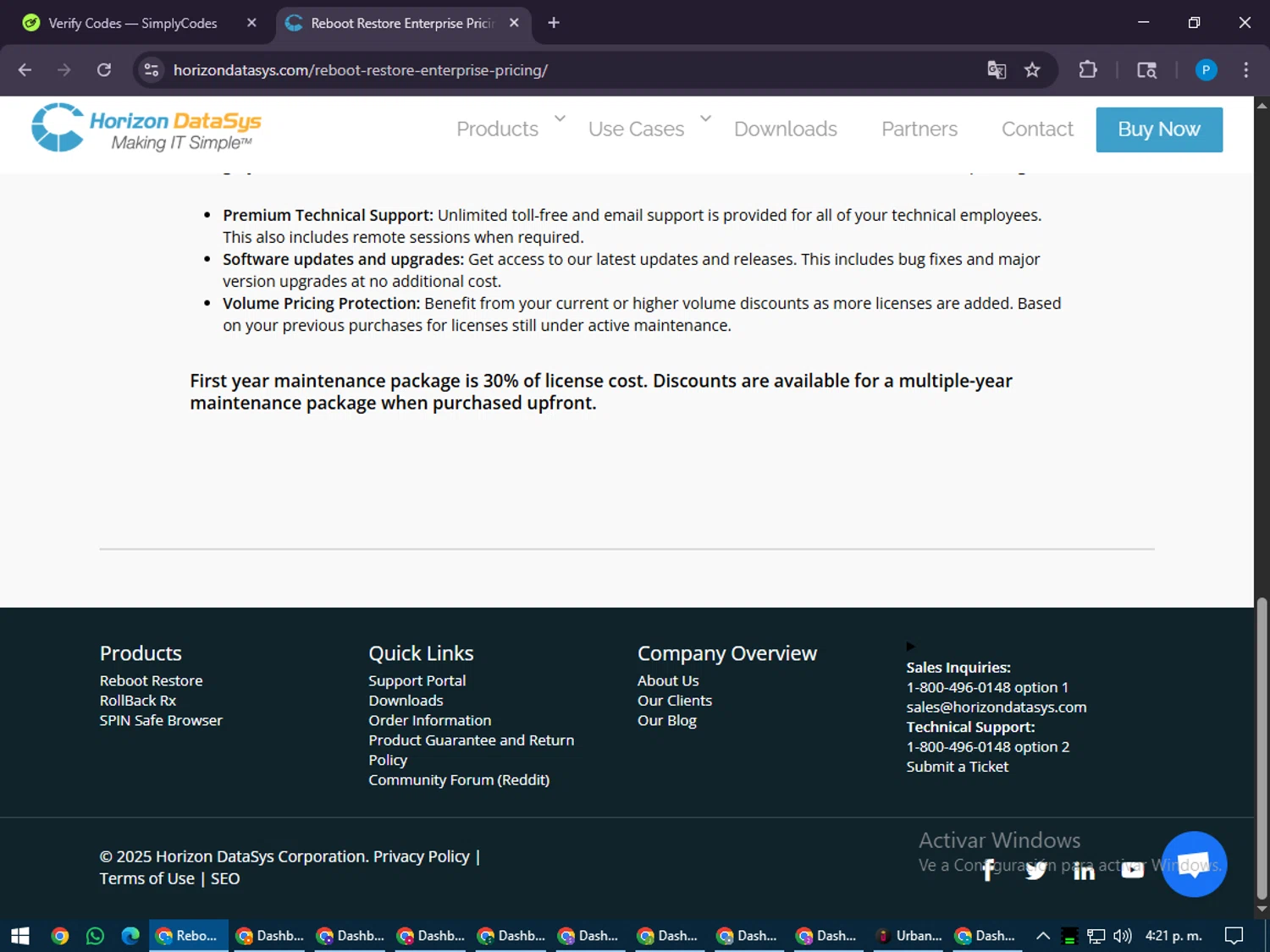Go to Downloads in top navigation

[785, 129]
